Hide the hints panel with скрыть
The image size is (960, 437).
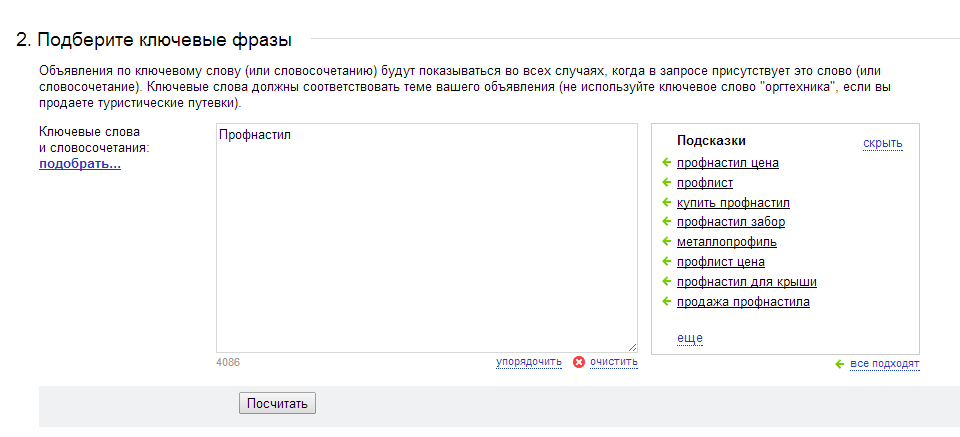(883, 143)
